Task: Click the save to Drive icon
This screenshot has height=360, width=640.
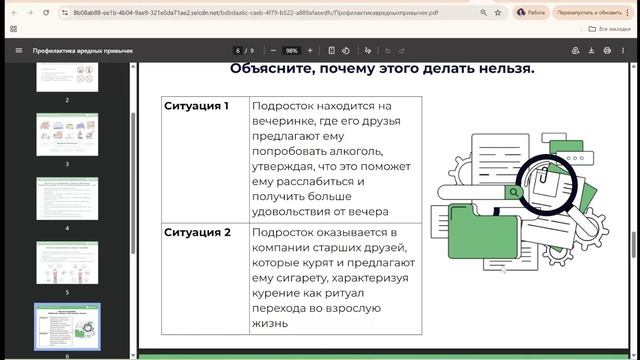Action: 576,51
